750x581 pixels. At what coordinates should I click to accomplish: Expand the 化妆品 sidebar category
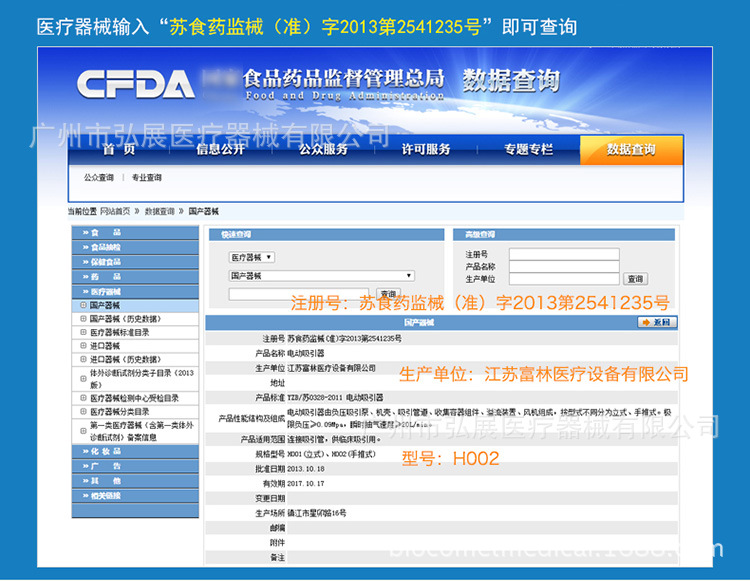135,451
